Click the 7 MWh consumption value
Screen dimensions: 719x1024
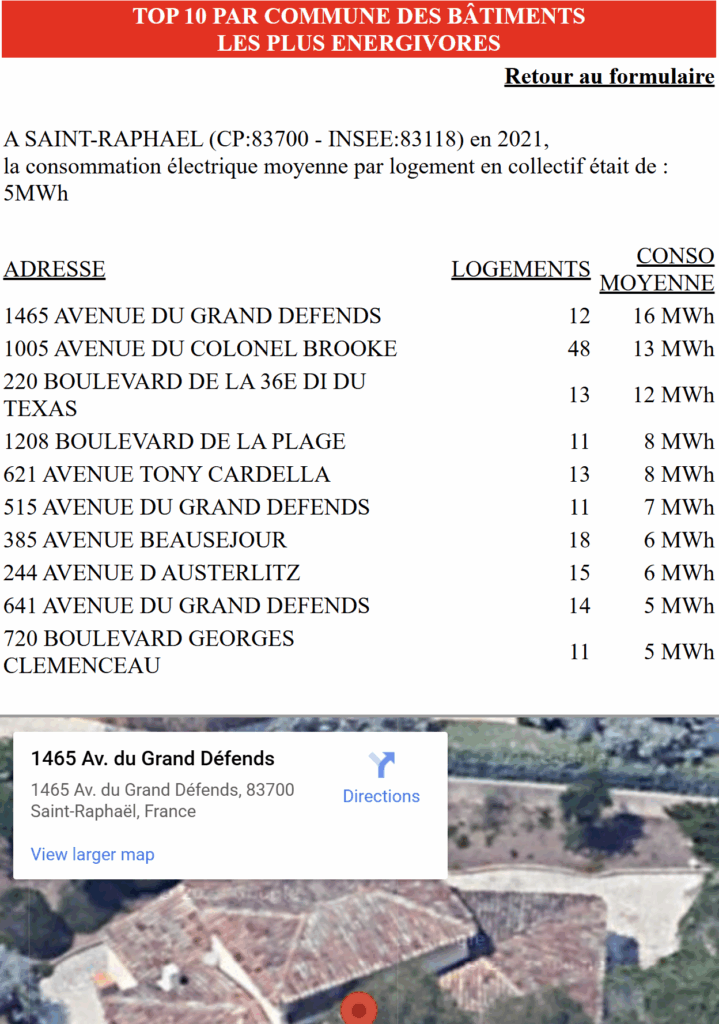point(679,507)
